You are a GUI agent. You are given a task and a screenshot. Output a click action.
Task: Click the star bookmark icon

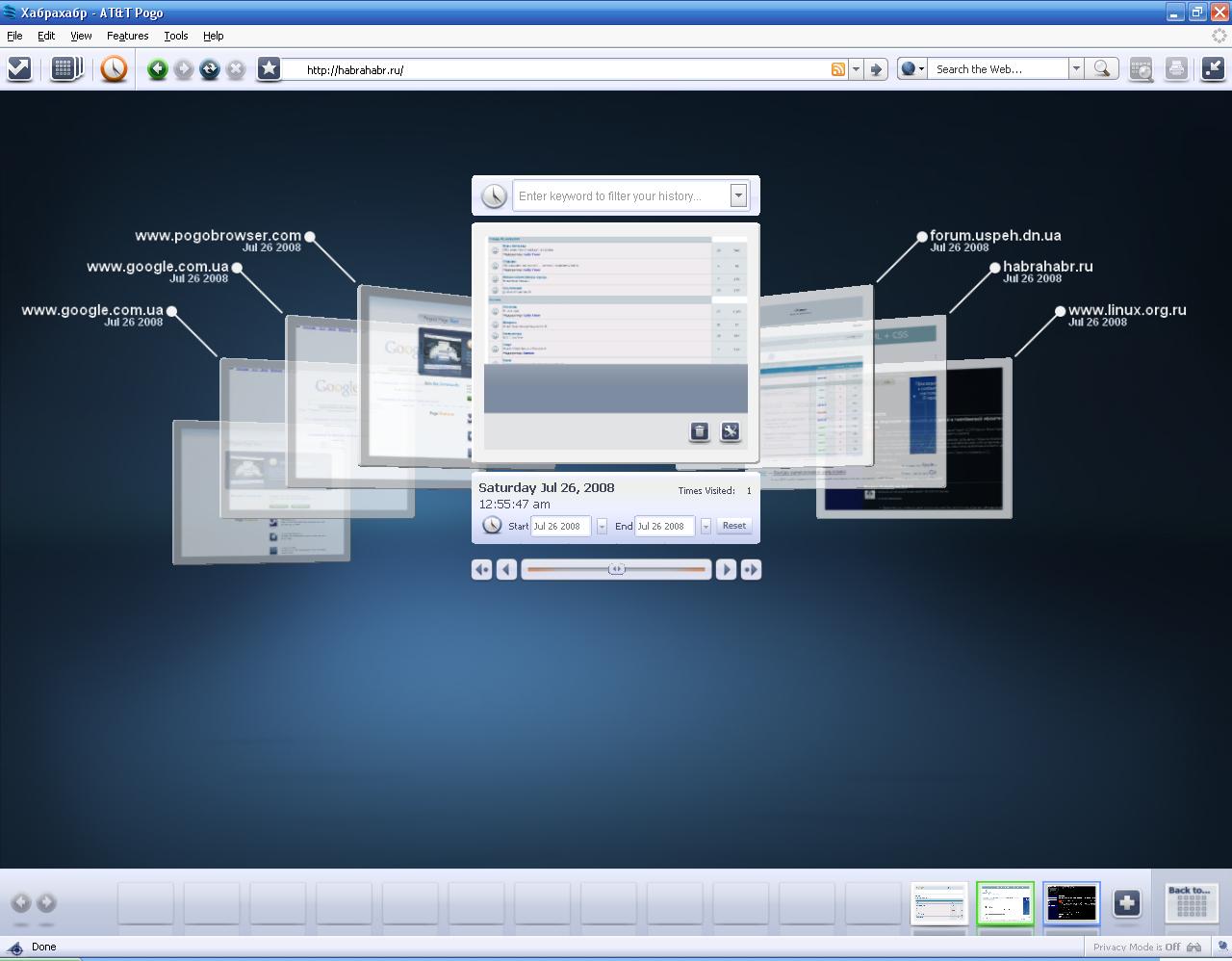(269, 69)
